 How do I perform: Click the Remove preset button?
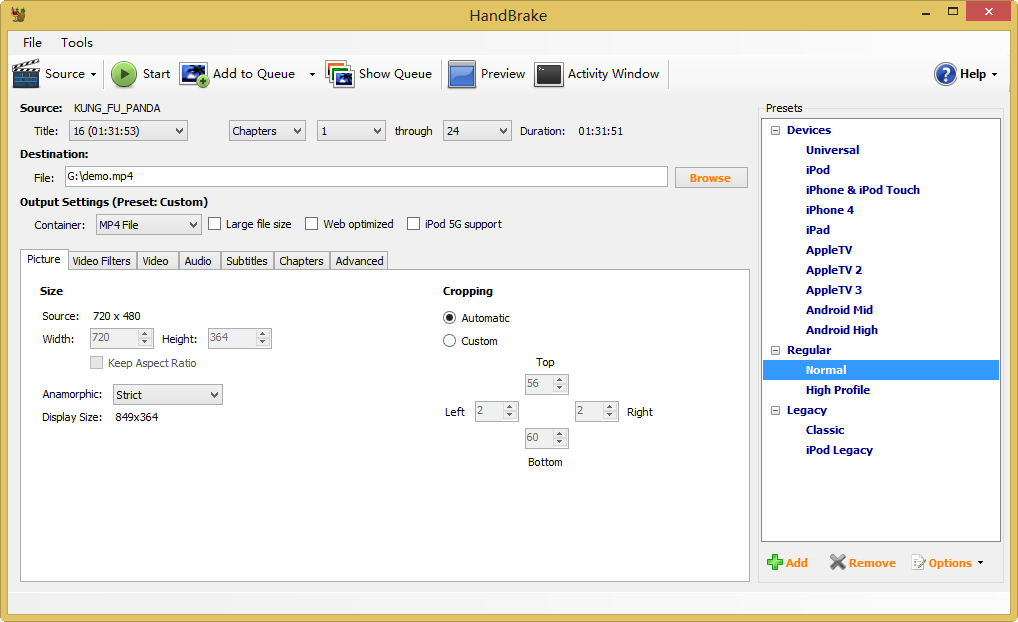(862, 563)
